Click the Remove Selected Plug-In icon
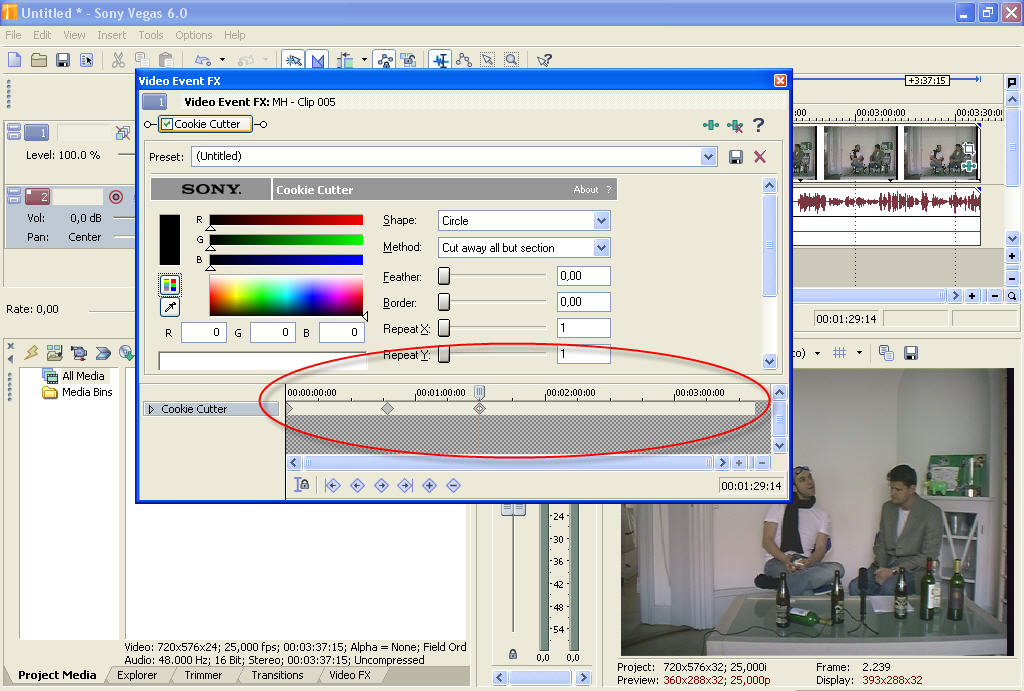 (735, 125)
